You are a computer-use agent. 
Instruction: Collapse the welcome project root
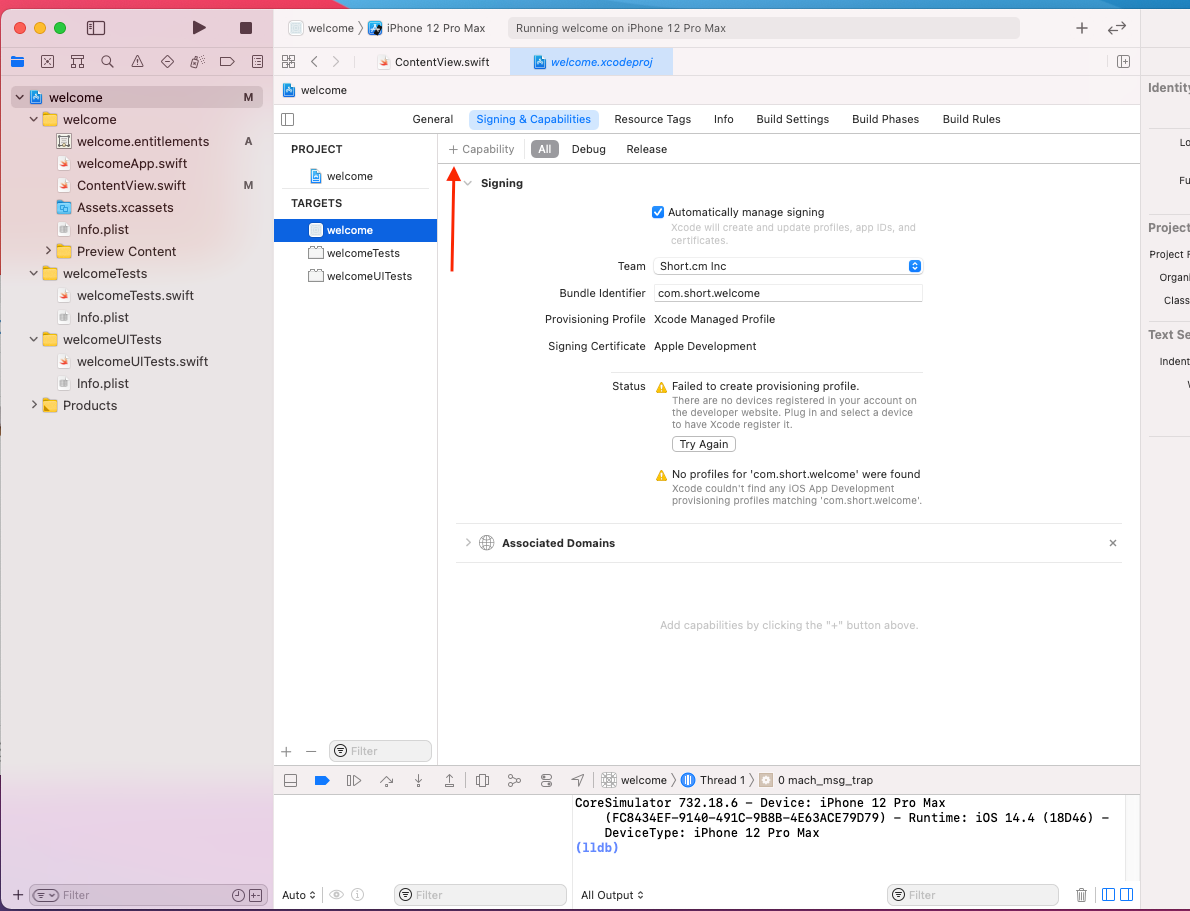click(20, 97)
